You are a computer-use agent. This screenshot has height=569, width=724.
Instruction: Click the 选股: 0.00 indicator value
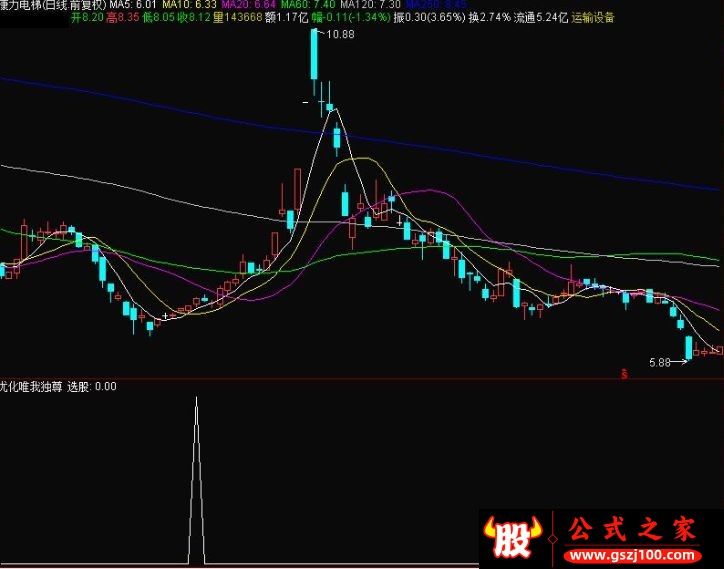pyautogui.click(x=92, y=387)
